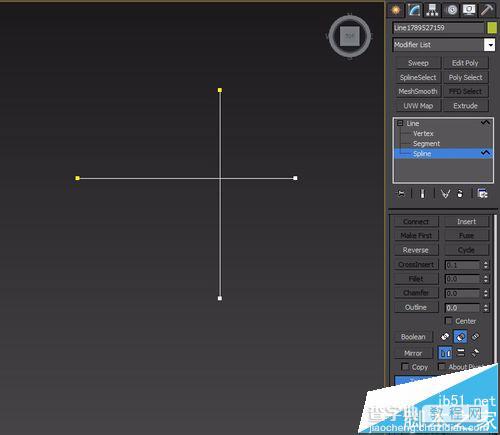Apply the Edit Poly modifier
This screenshot has width=500, height=435.
click(x=465, y=63)
